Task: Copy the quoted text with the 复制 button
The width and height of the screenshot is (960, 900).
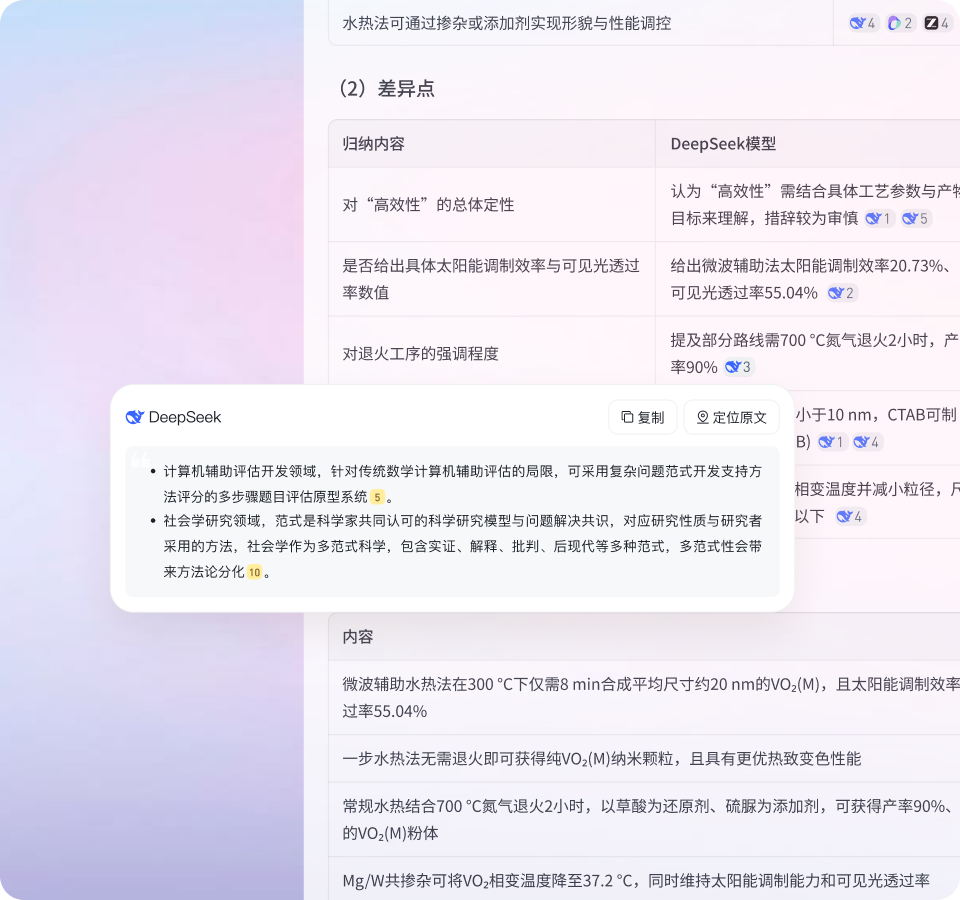Action: 643,418
